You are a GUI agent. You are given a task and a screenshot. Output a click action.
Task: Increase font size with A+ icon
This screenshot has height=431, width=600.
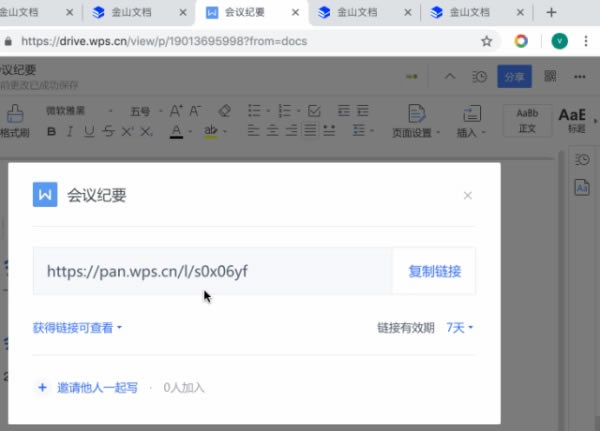tap(176, 111)
